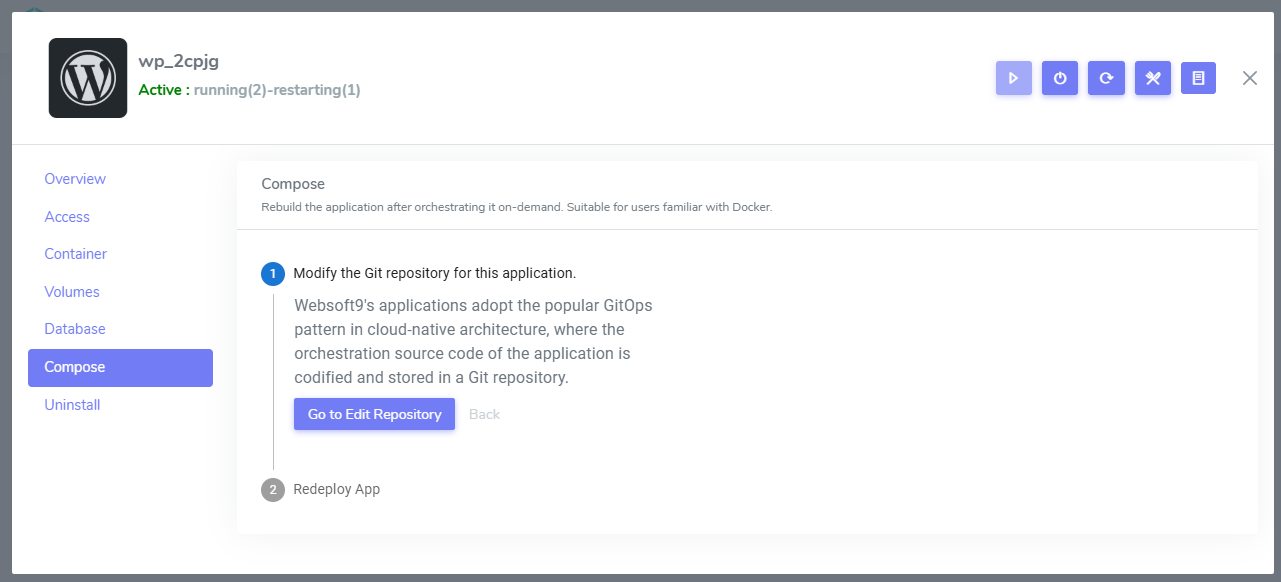Switch to the Access section
The image size is (1281, 582).
tap(67, 217)
